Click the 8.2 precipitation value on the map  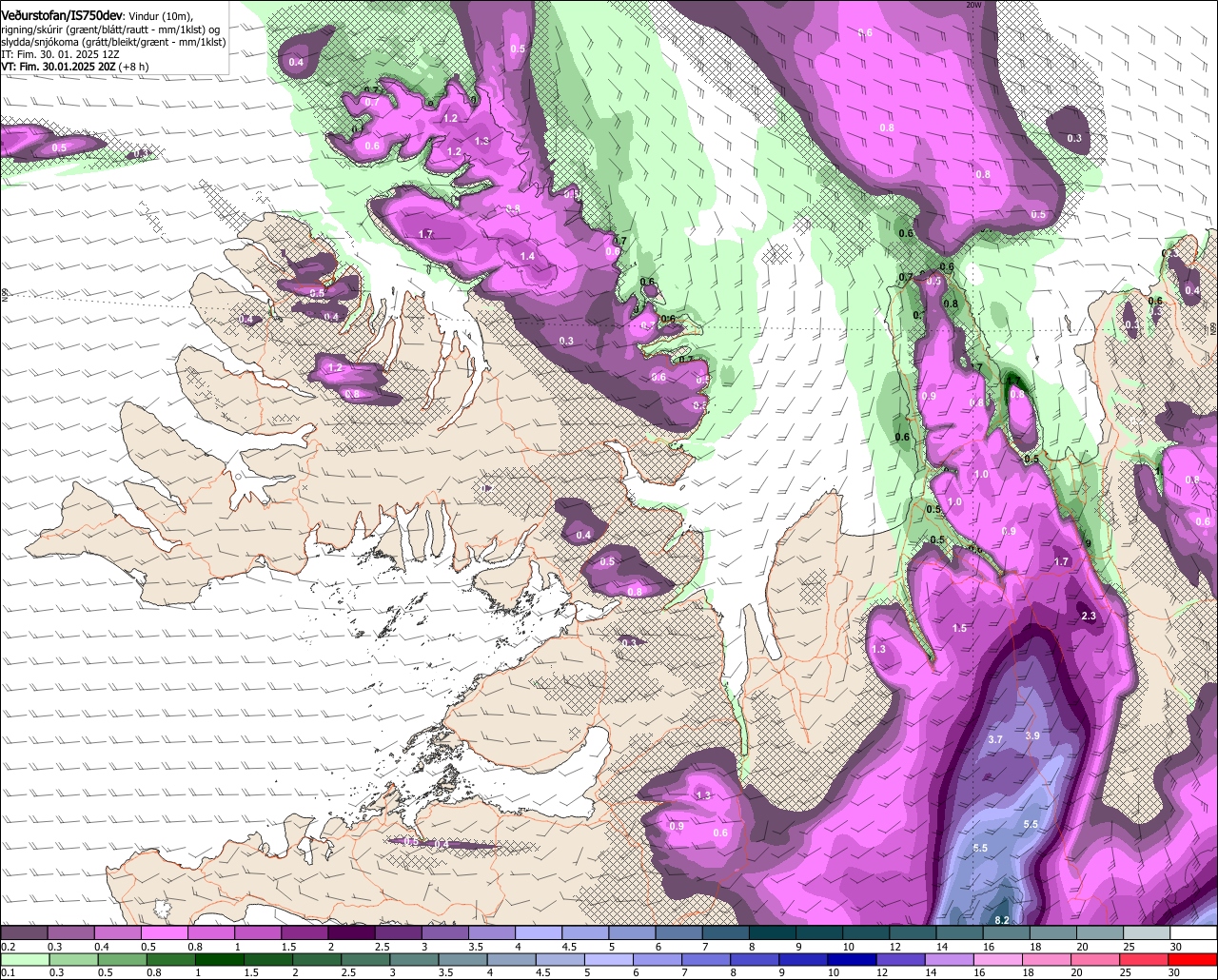1002,920
